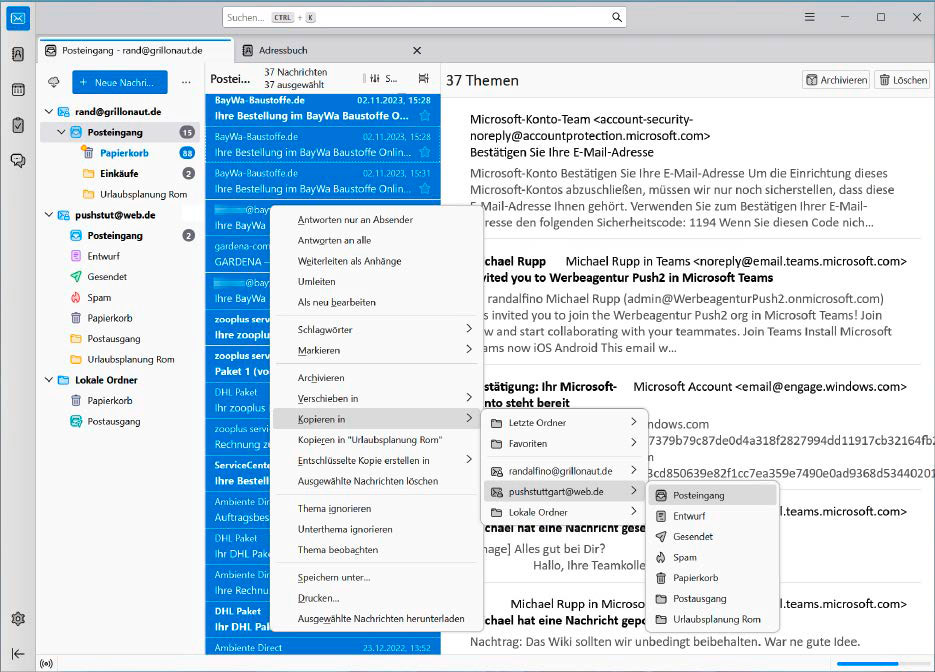Open the Settings gear icon

pos(18,619)
